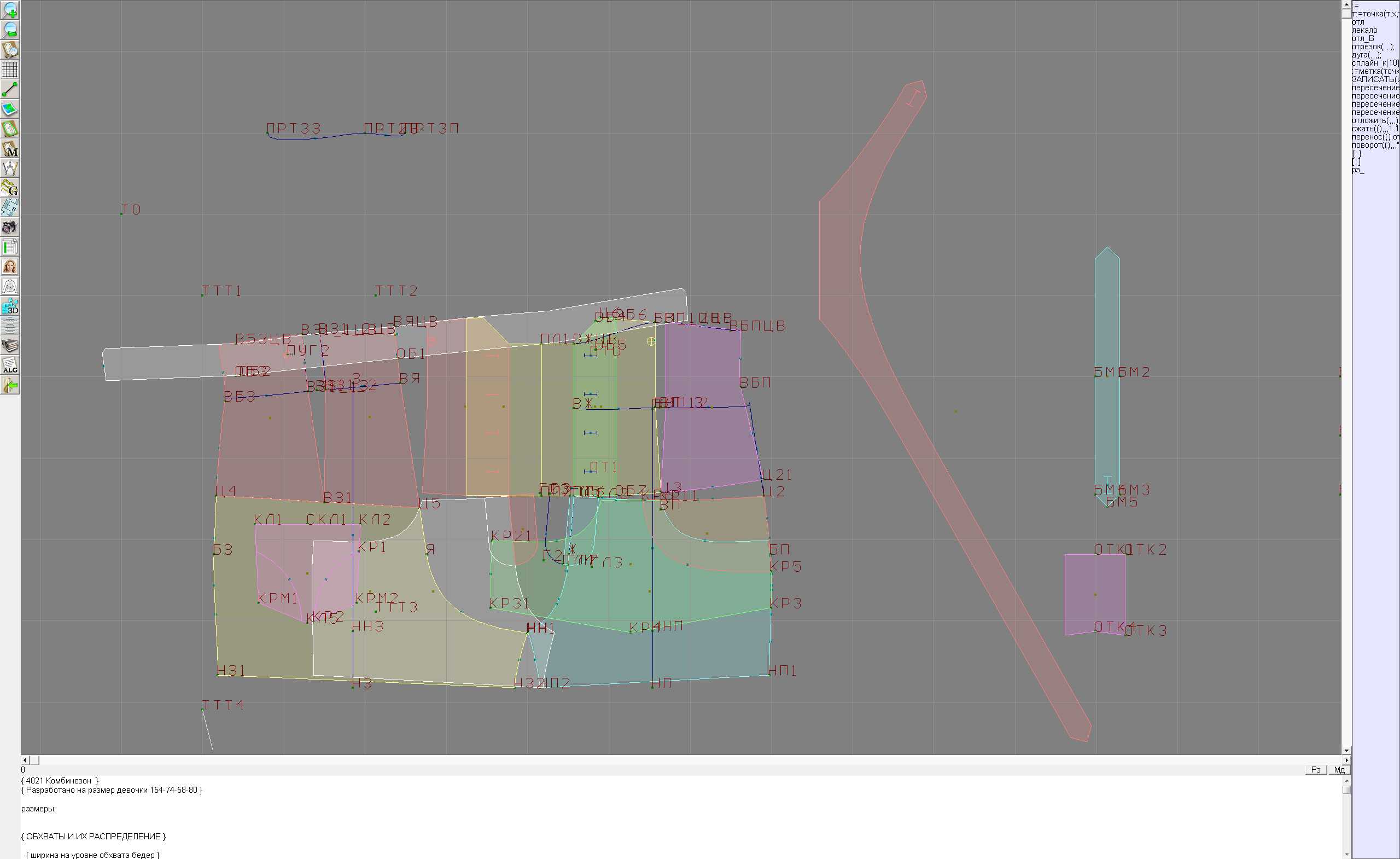
Task: Insert the 'лекало' command from right list
Action: click(1364, 30)
